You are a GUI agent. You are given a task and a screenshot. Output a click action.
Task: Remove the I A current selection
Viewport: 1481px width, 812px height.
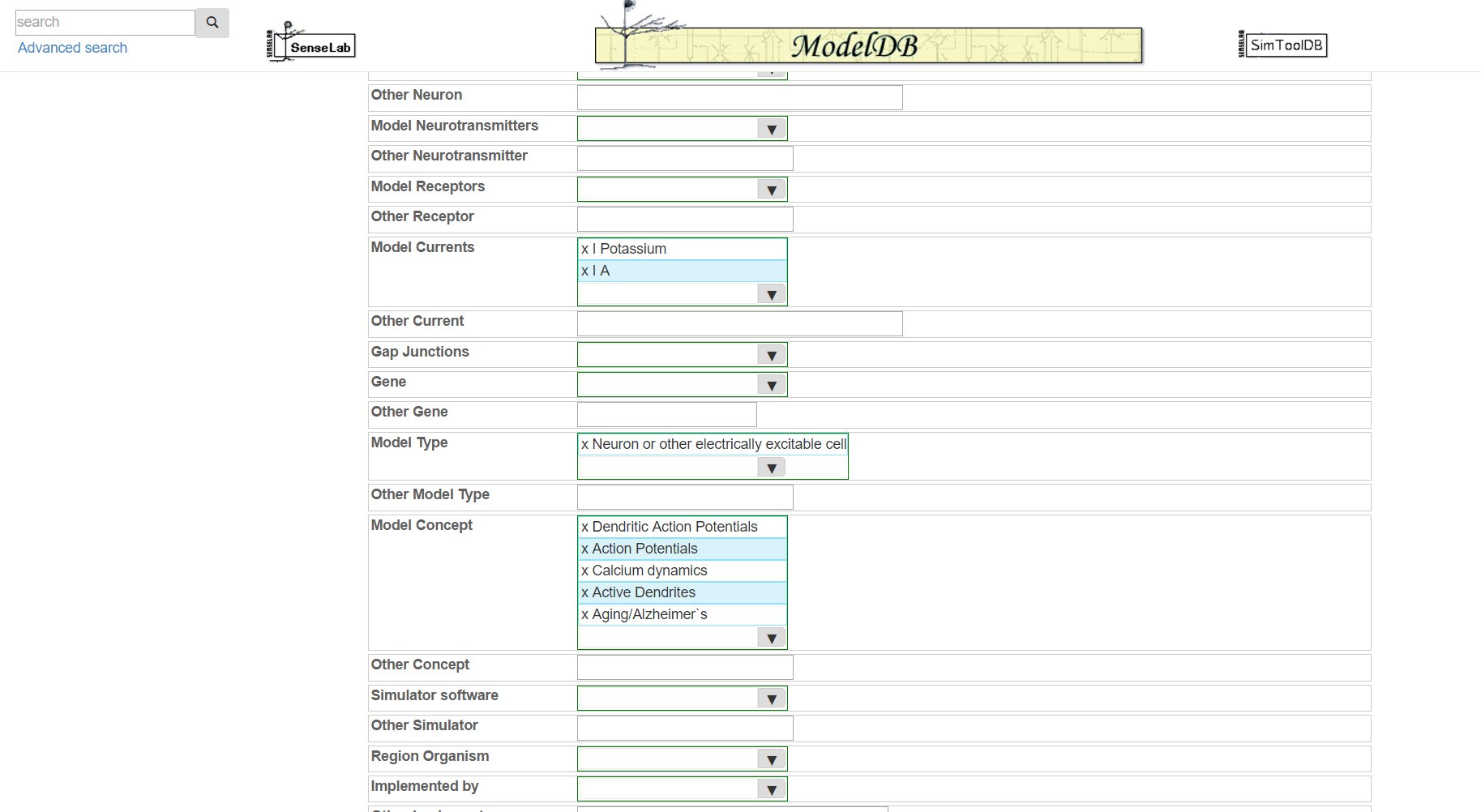click(x=584, y=271)
